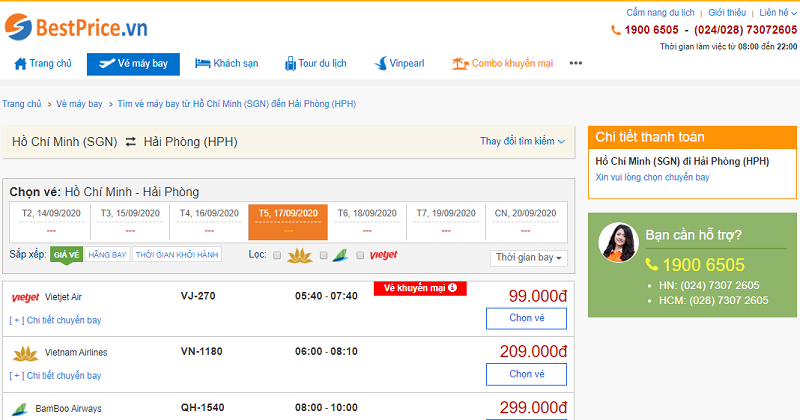800x420 pixels.
Task: Click the Chi tiết thanh toán header
Action: (x=692, y=137)
